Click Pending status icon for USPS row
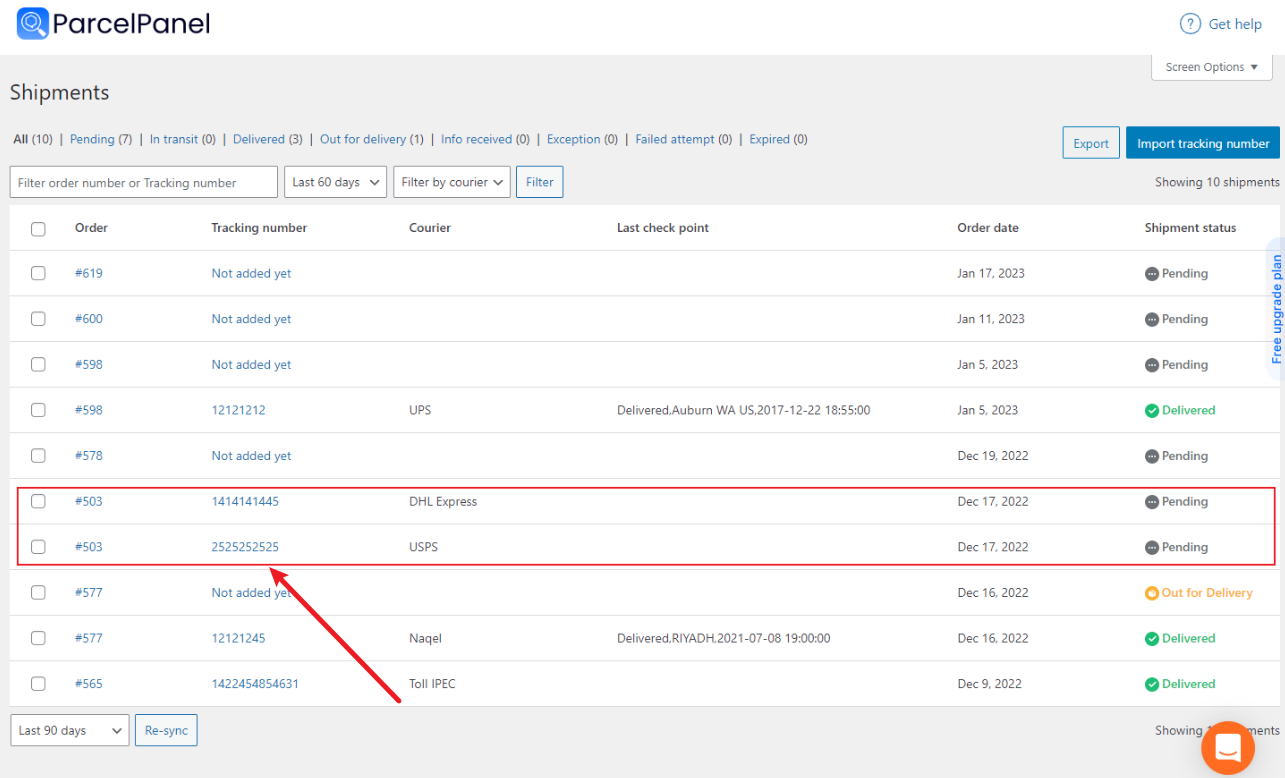 click(1152, 547)
